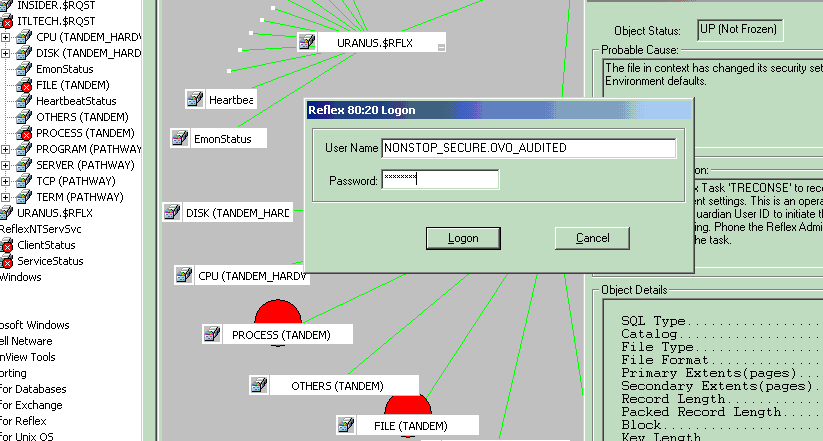Screen dimensions: 823x441
Task: Expand the TCP (PATHWAY) tree node
Action: click(5, 181)
